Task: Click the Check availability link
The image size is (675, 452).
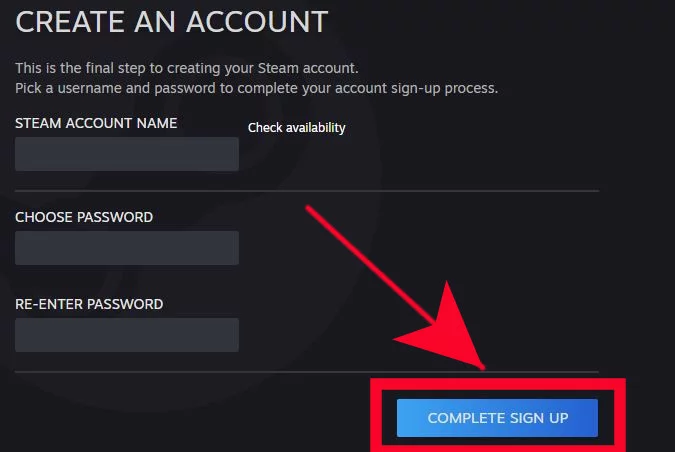Action: [297, 128]
